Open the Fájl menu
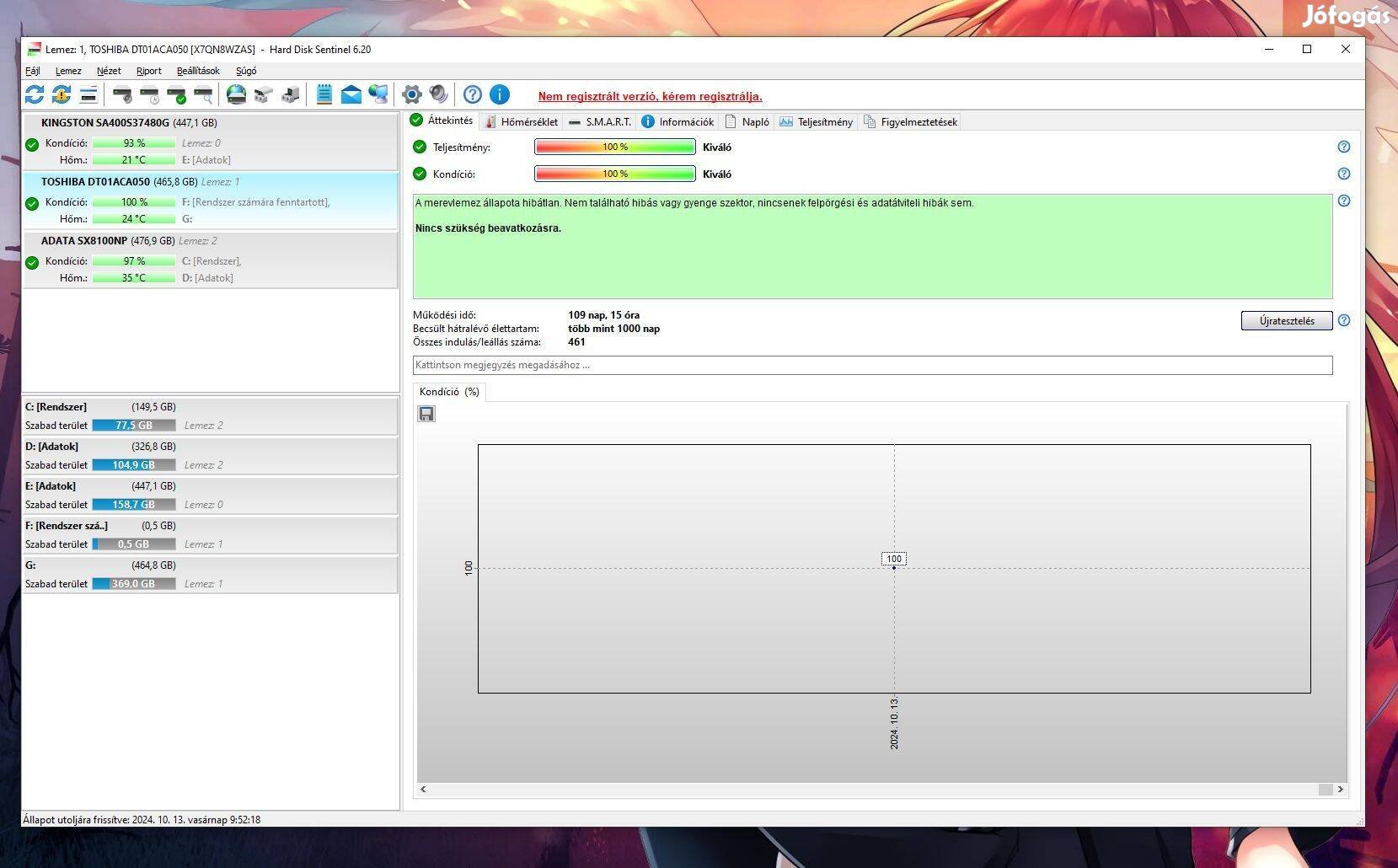Viewport: 1398px width, 868px height. click(33, 71)
